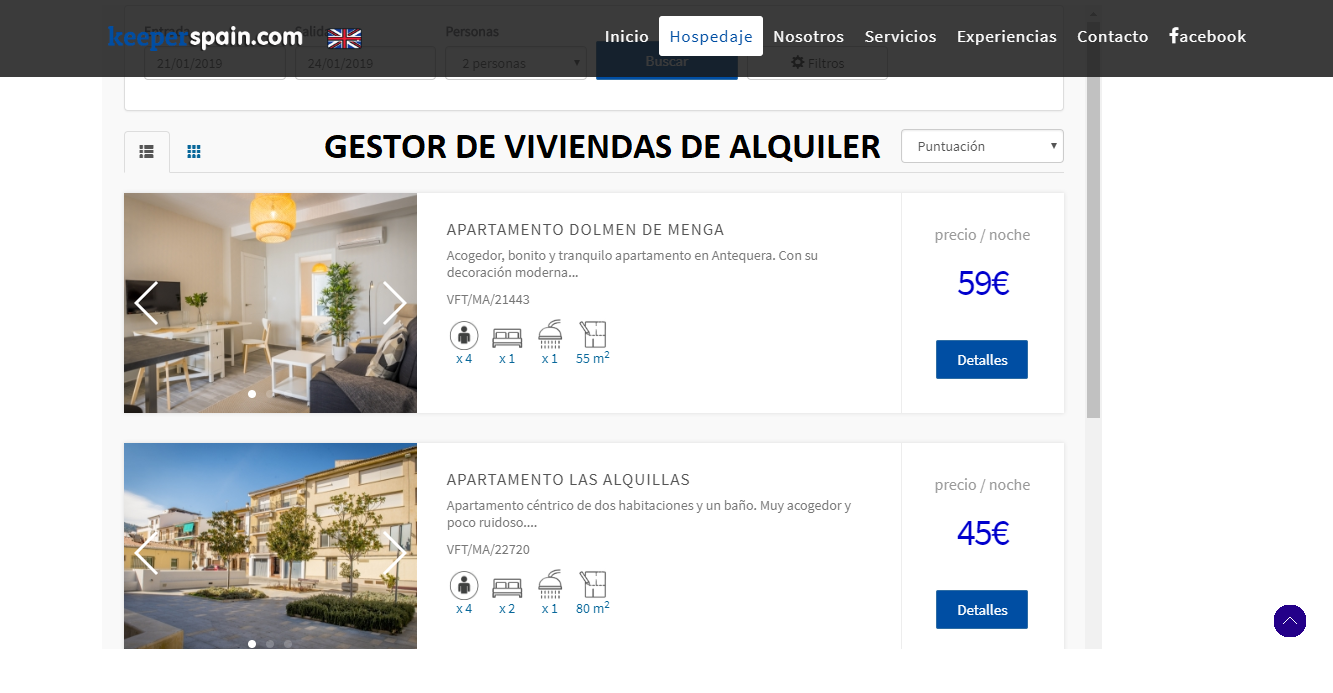The height and width of the screenshot is (693, 1333).
Task: Select the grid view icon
Action: 194,152
